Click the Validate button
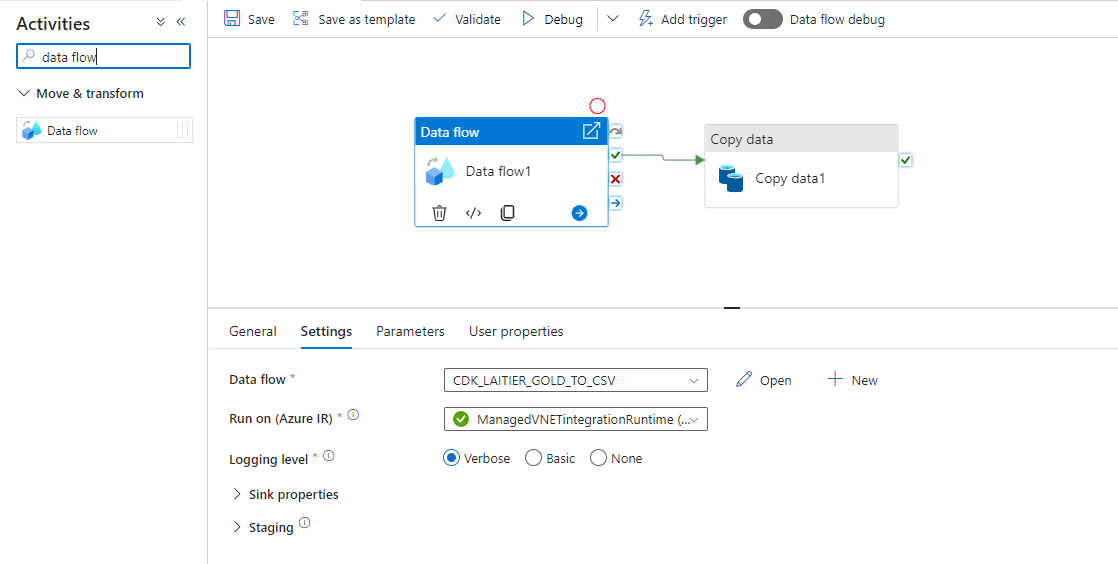1118x564 pixels. (467, 19)
